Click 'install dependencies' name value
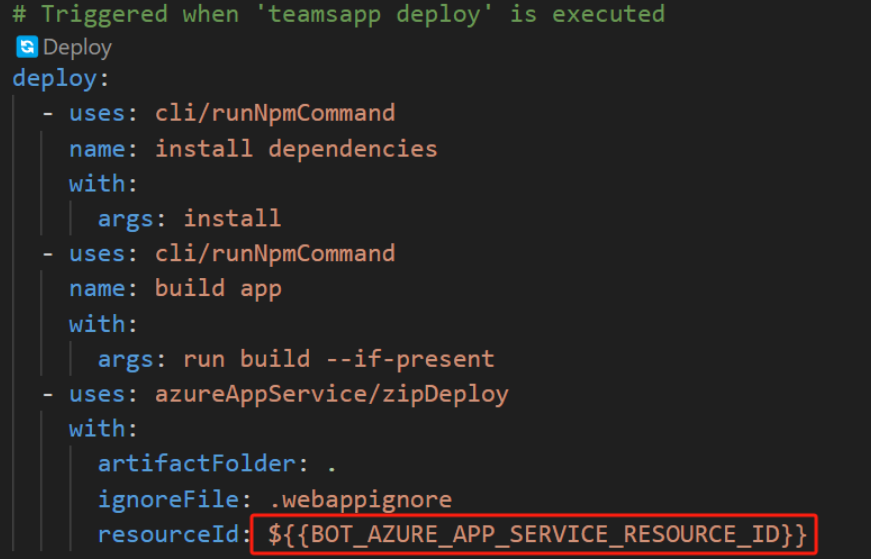The height and width of the screenshot is (559, 871). coord(296,148)
